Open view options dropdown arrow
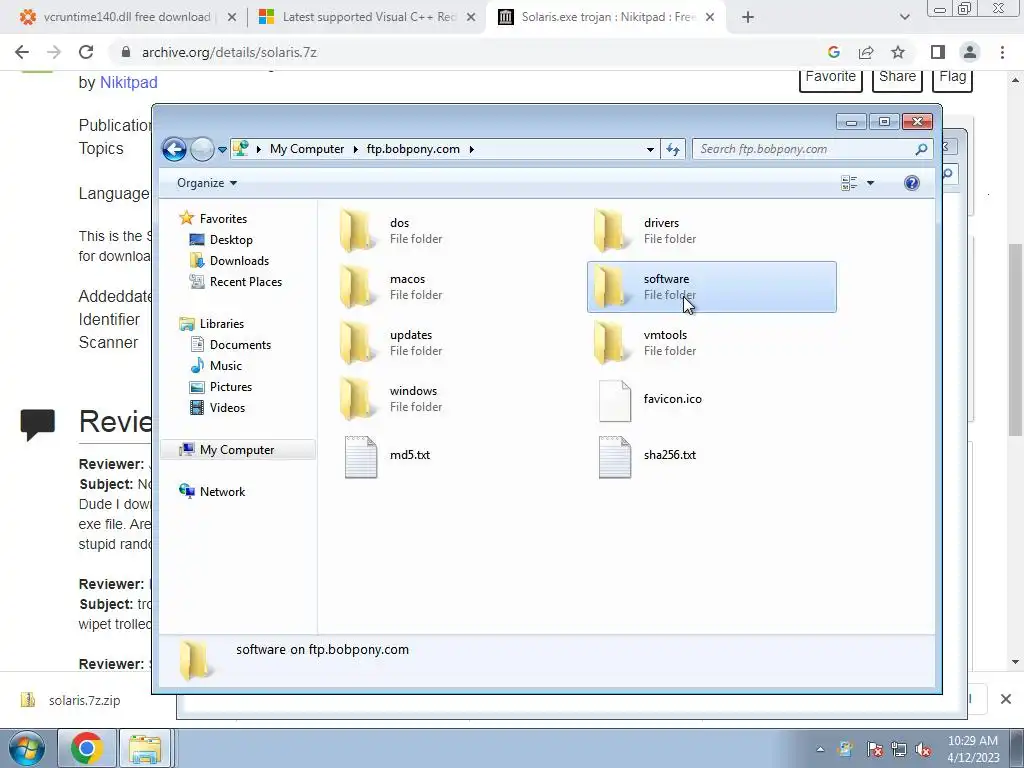The width and height of the screenshot is (1024, 768). (870, 183)
